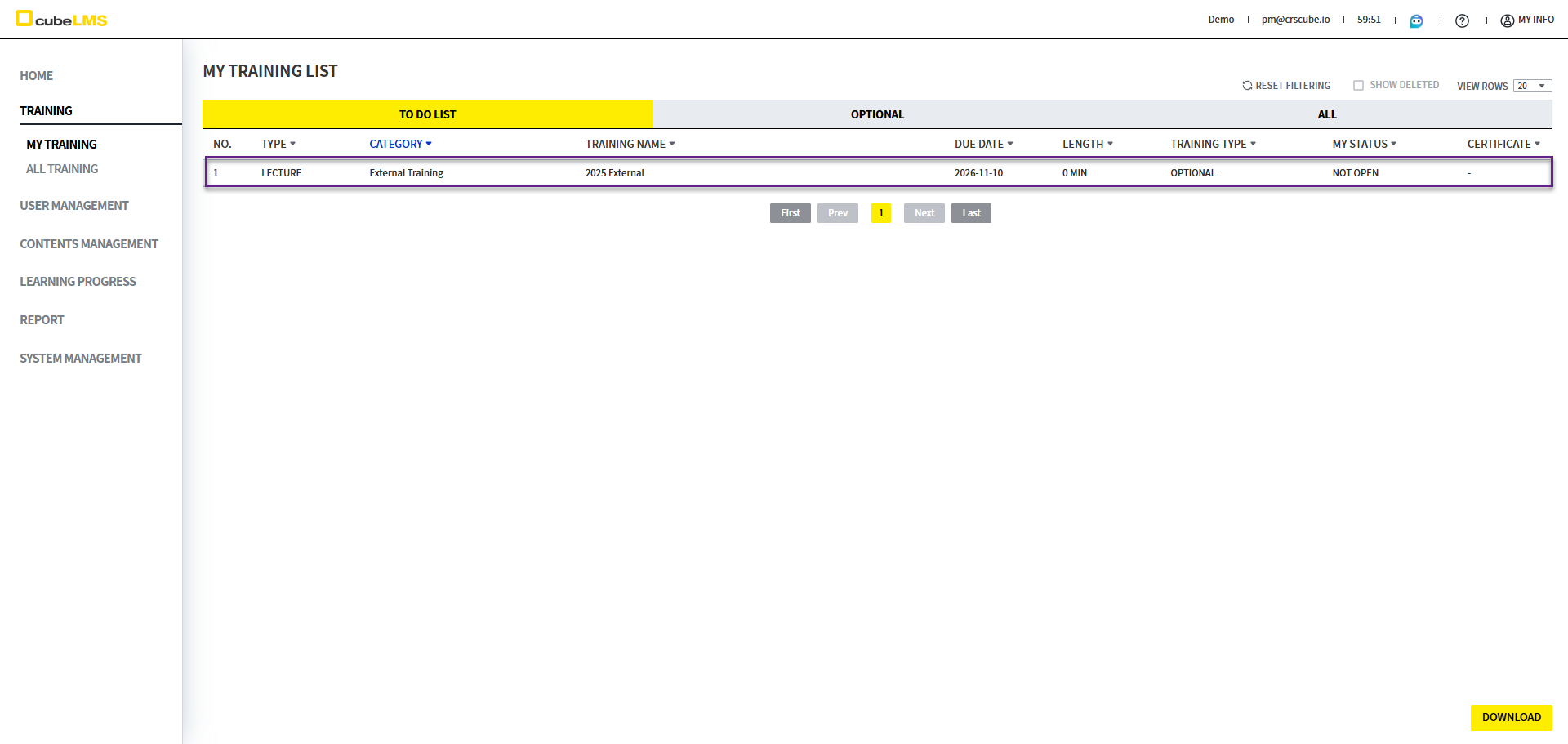
Task: Click the cubeLMS logo icon
Action: pos(24,19)
